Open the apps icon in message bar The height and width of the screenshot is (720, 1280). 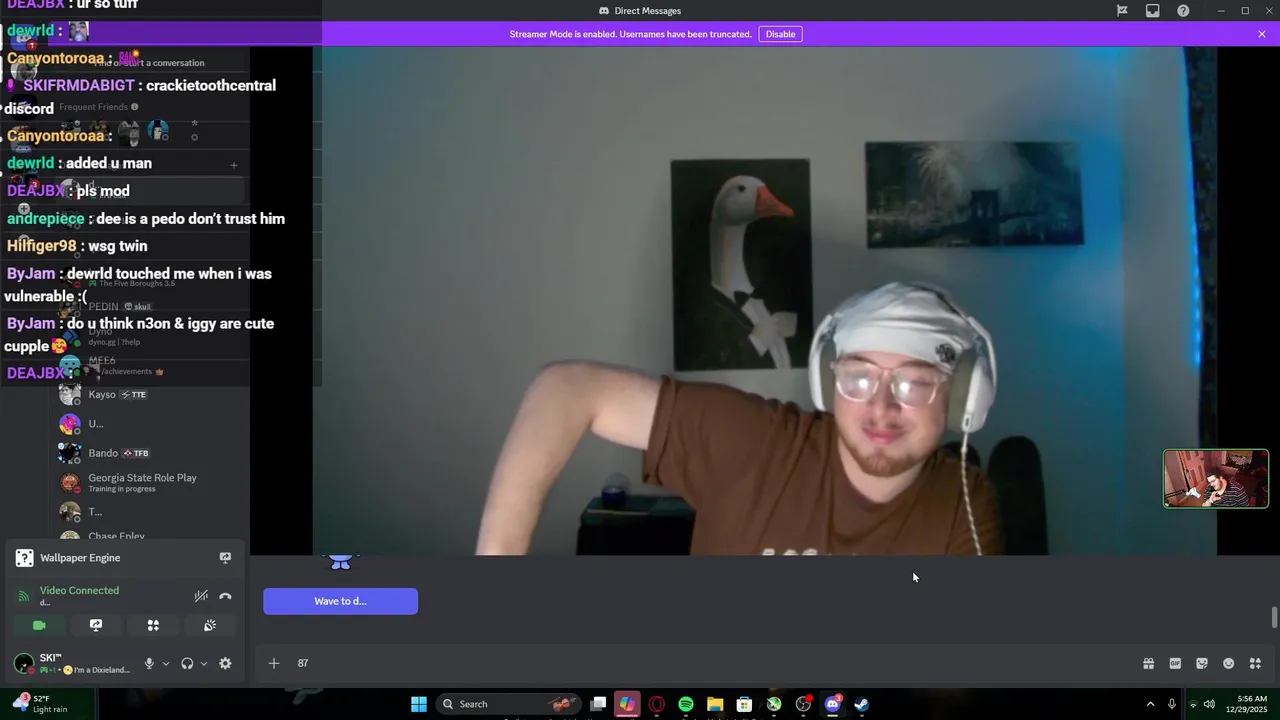[x=1255, y=663]
